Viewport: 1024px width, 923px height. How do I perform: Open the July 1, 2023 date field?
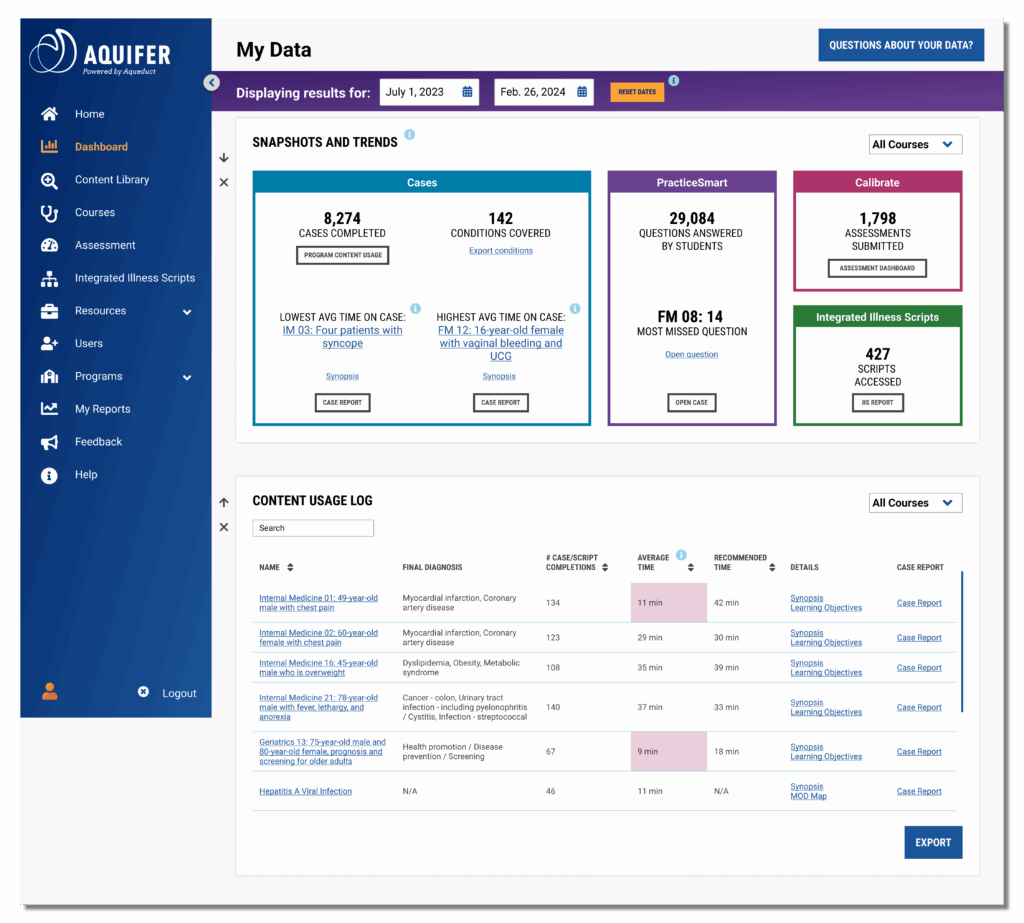click(x=429, y=92)
